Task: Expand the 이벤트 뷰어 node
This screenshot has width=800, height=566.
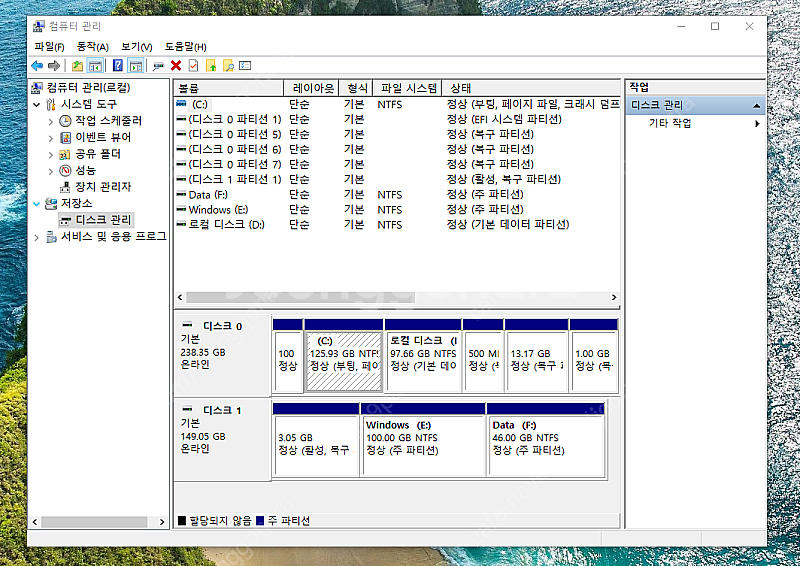Action: (51, 138)
